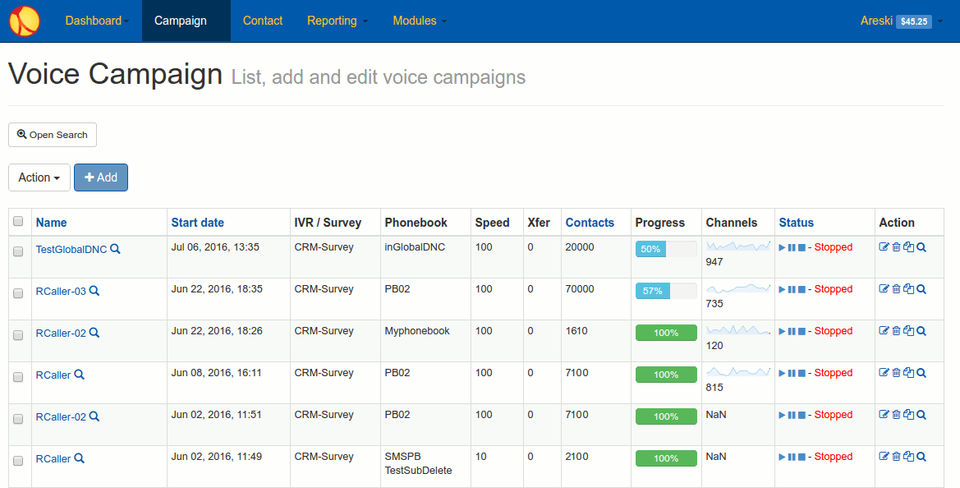
Task: Click the Newfies-Dialer logo icon
Action: tap(24, 20)
